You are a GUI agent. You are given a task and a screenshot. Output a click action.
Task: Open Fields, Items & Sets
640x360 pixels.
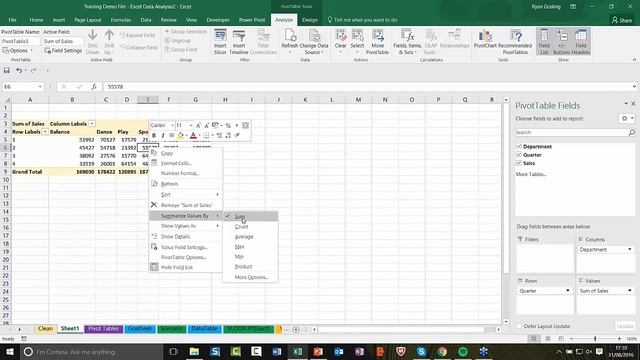point(407,42)
